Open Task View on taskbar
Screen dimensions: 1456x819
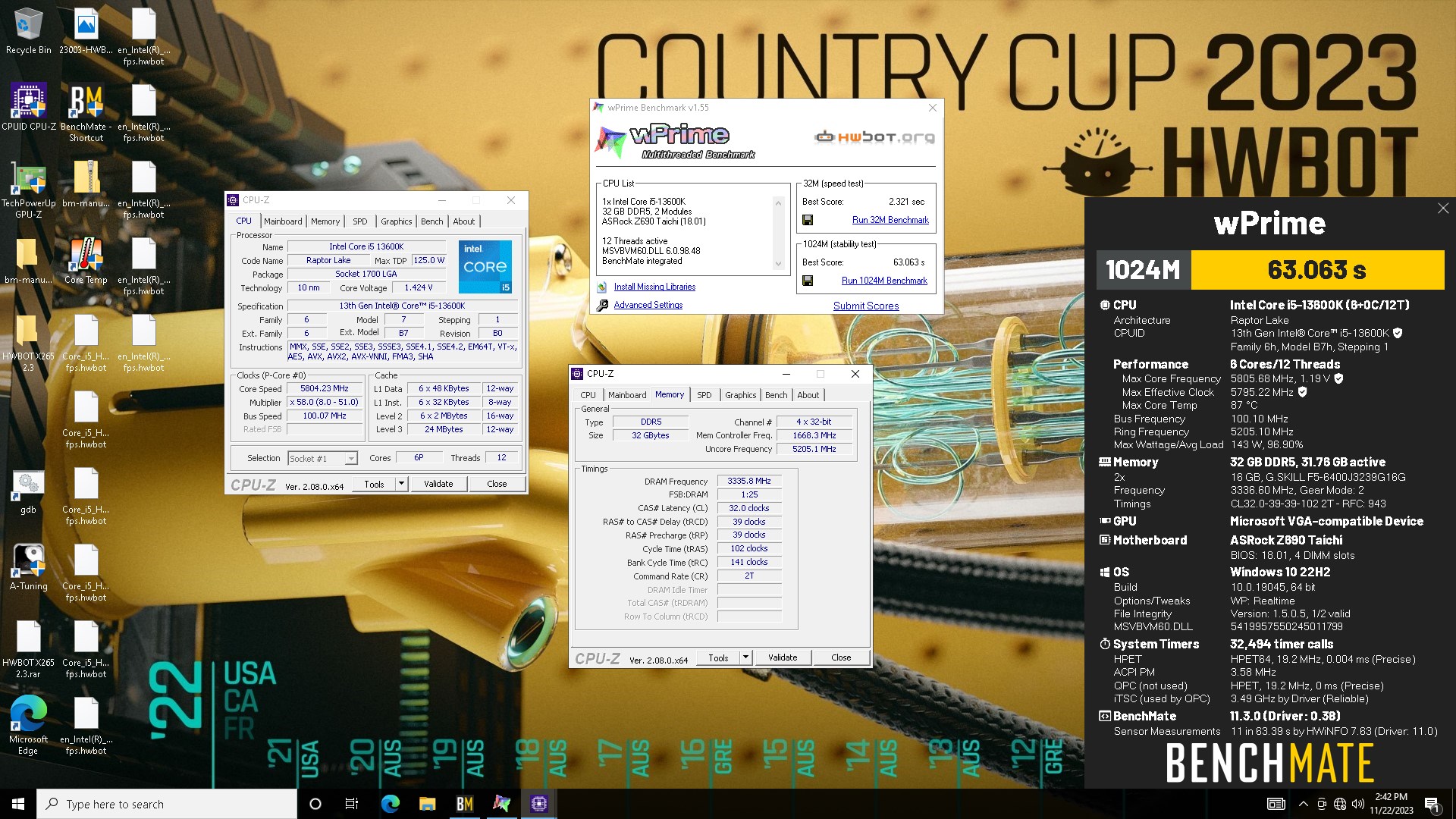(352, 804)
